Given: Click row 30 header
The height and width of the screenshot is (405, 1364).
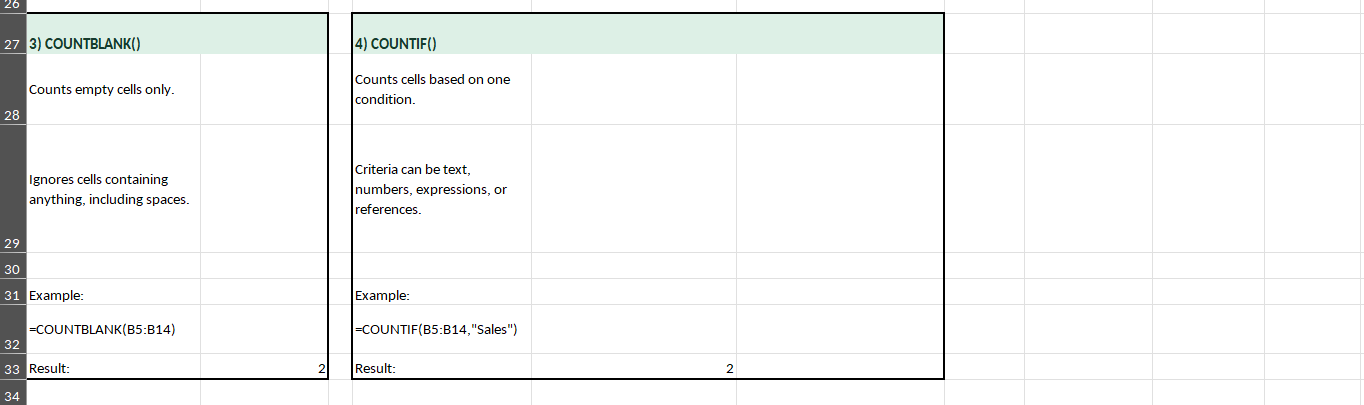Looking at the screenshot, I should tap(12, 270).
